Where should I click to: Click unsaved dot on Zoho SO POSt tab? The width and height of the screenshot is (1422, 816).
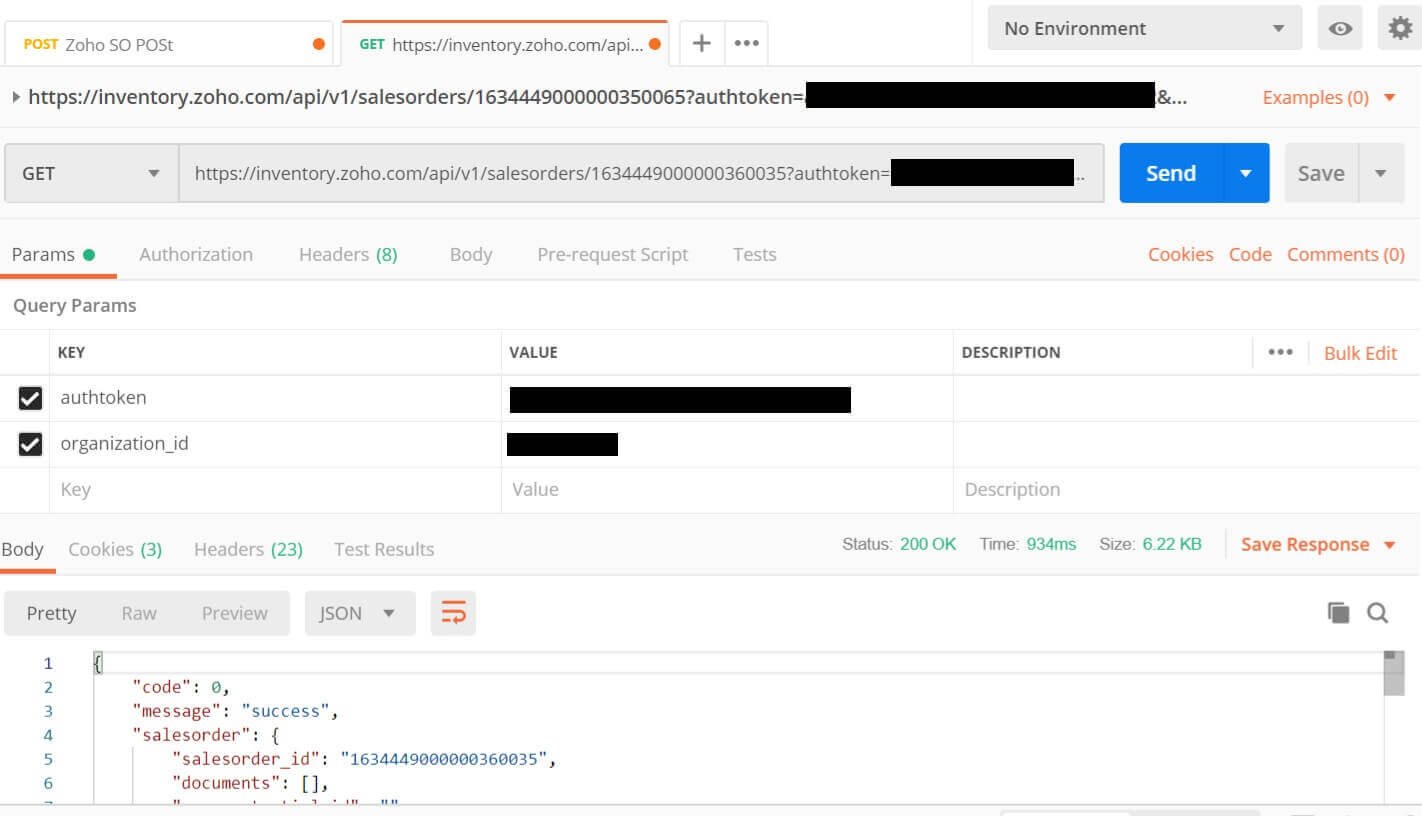pyautogui.click(x=319, y=44)
